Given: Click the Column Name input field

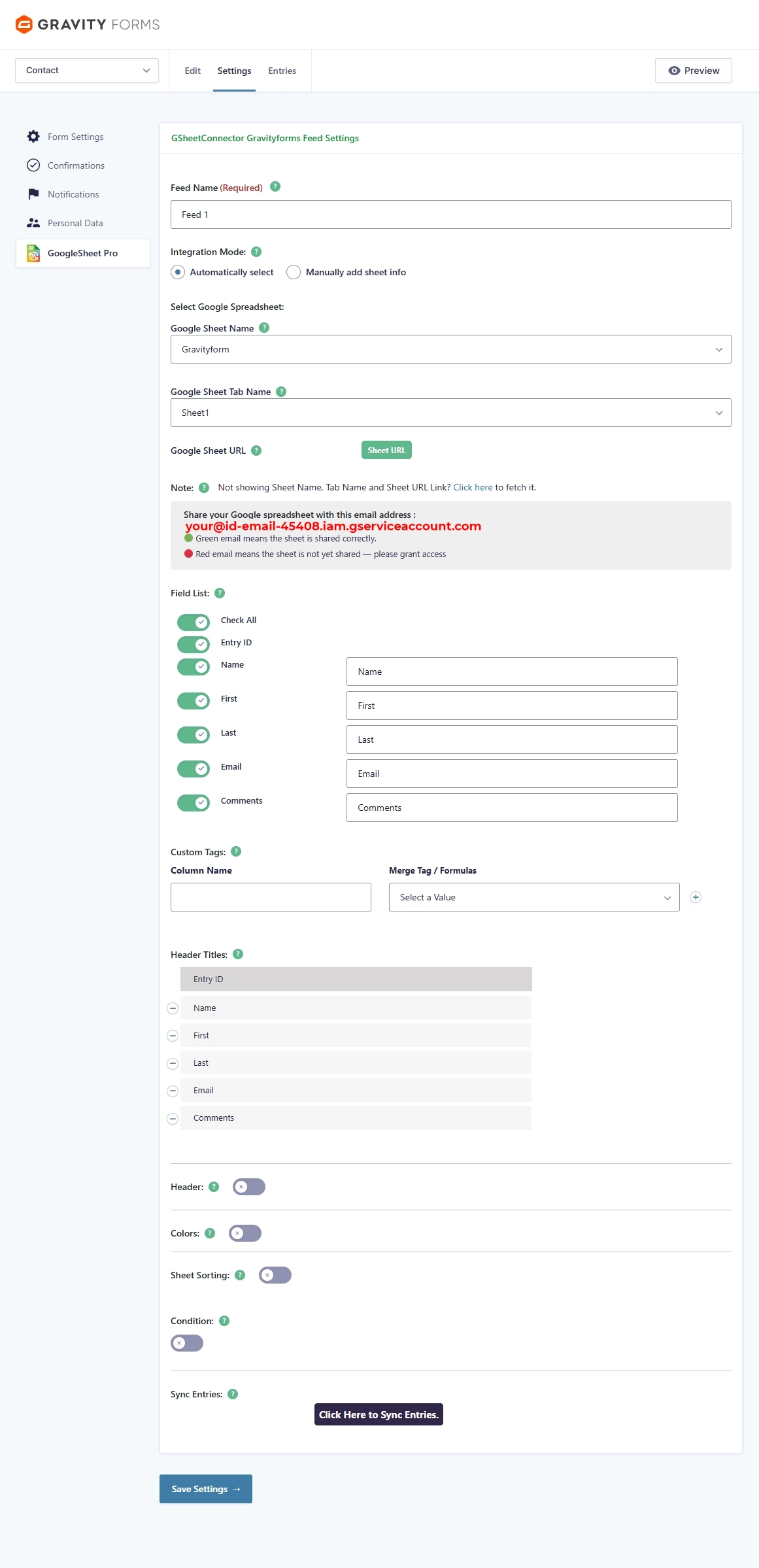Looking at the screenshot, I should pos(271,897).
